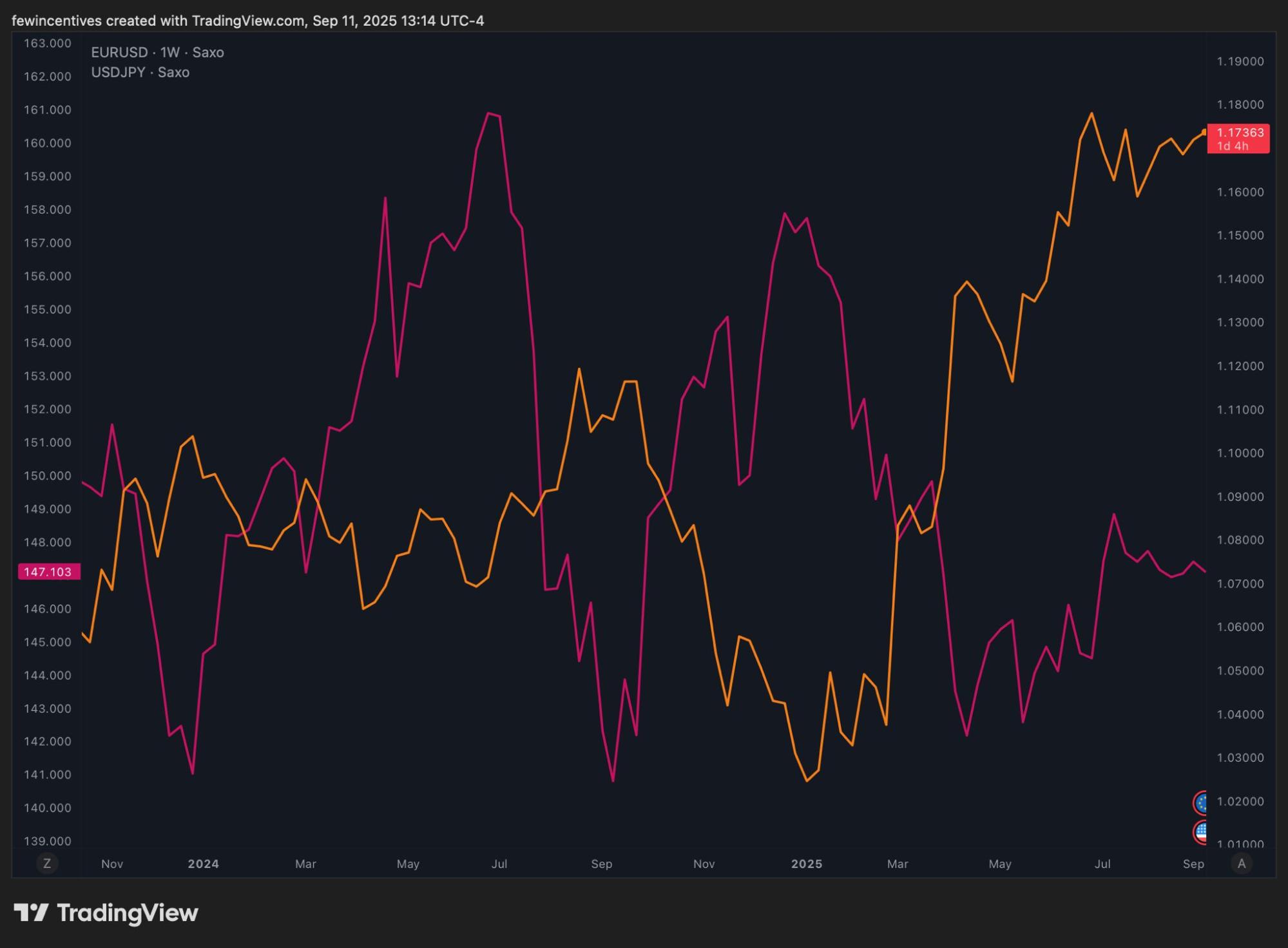This screenshot has width=1288, height=948.
Task: Click the 1.19000 right scale label
Action: pyautogui.click(x=1240, y=61)
